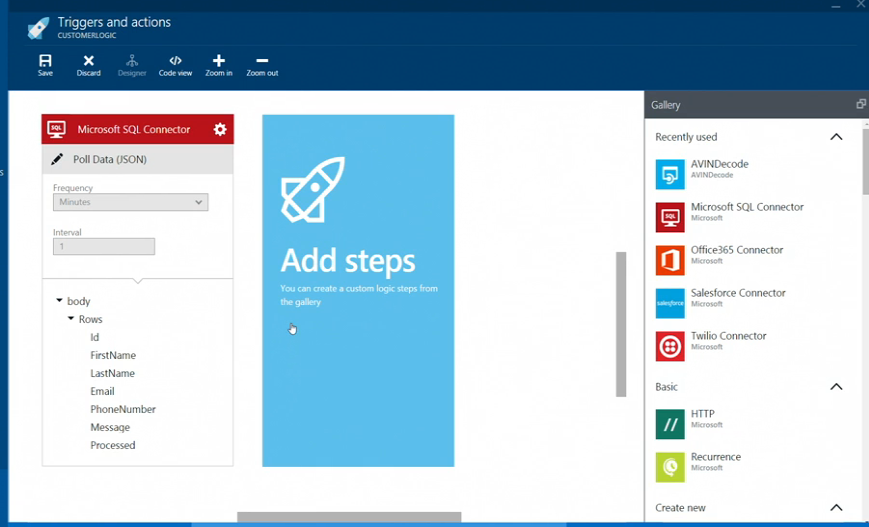Select the LastName field
869x527 pixels.
coord(113,373)
